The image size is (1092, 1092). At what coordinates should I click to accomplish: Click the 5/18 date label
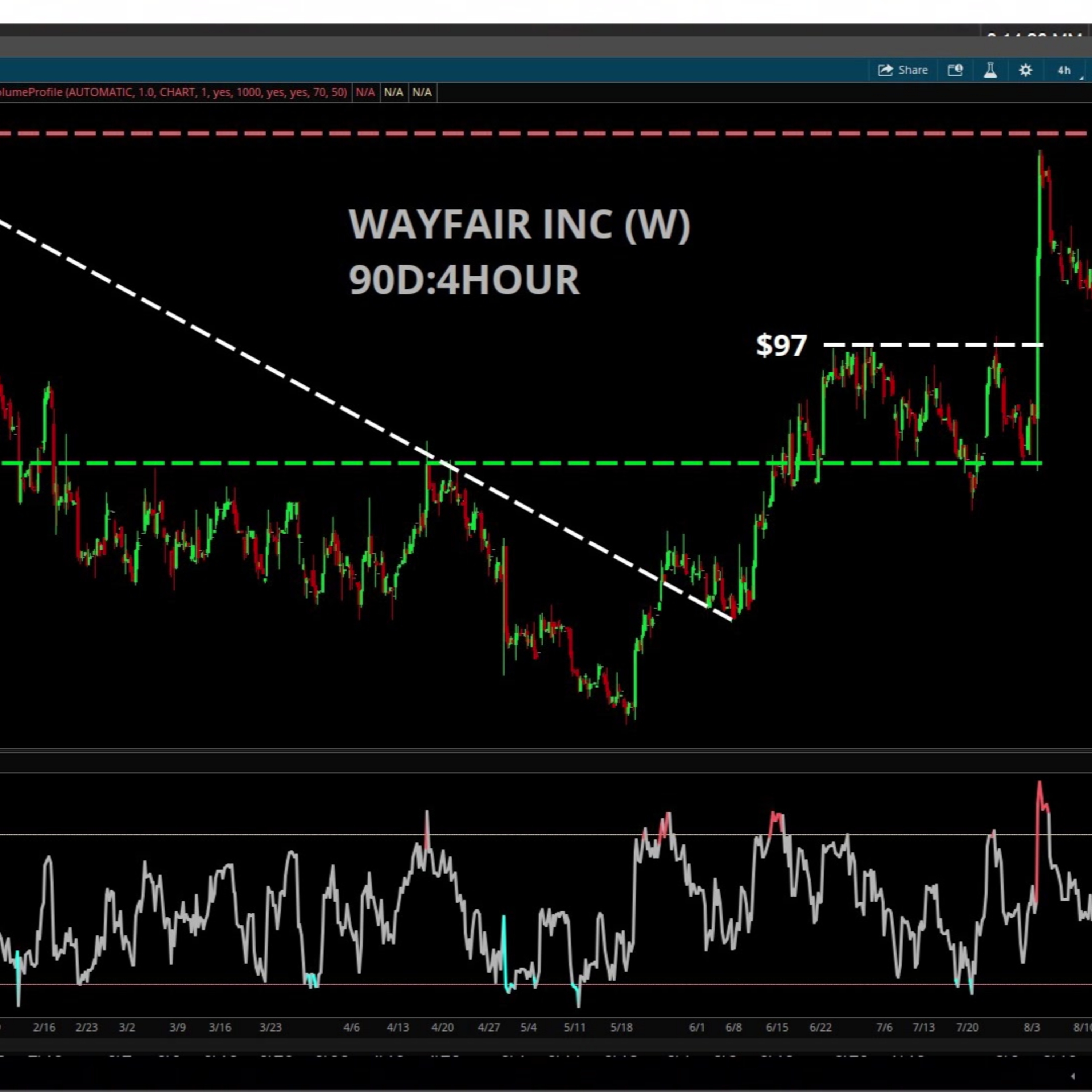pos(621,1027)
